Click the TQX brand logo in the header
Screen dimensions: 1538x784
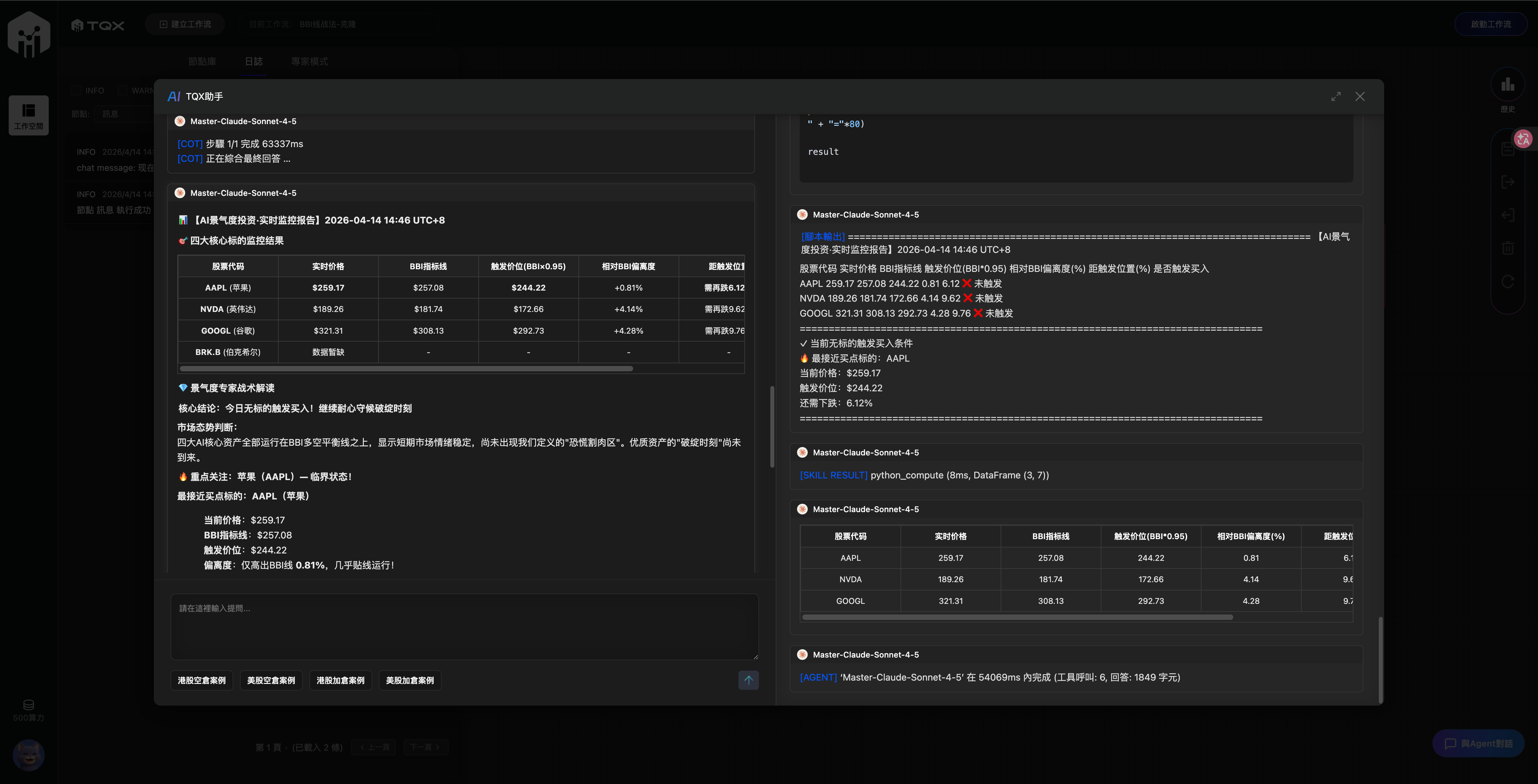tap(98, 25)
